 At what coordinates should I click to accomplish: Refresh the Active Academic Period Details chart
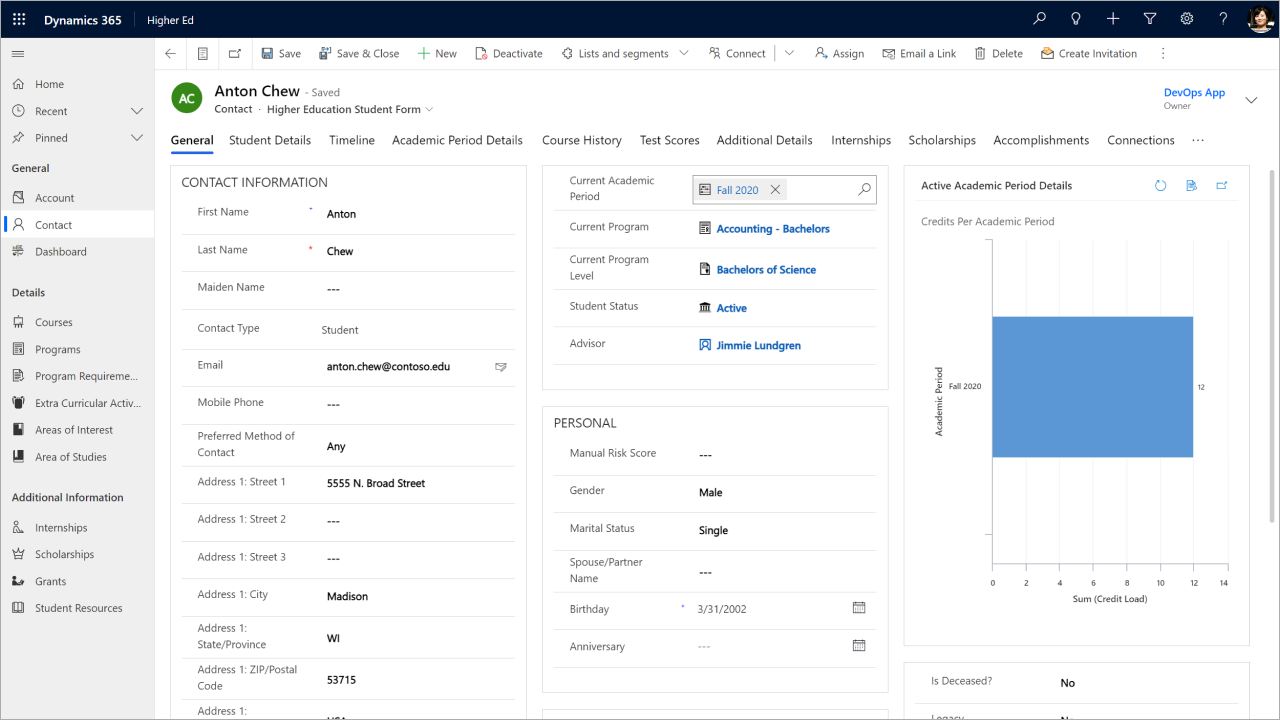(1160, 186)
